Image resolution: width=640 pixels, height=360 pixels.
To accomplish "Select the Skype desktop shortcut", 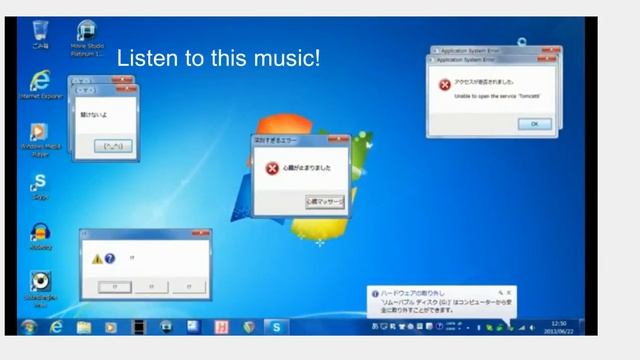I will click(x=40, y=187).
